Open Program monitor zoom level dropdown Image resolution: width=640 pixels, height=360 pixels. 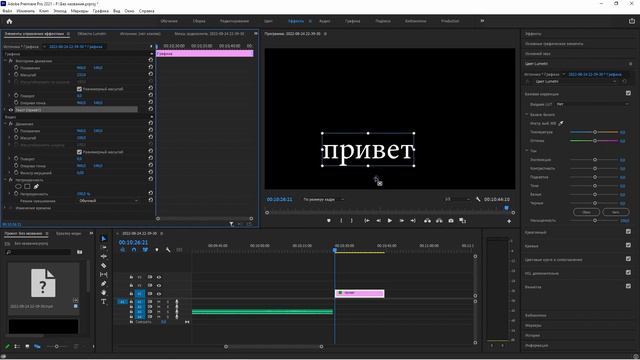coord(323,199)
